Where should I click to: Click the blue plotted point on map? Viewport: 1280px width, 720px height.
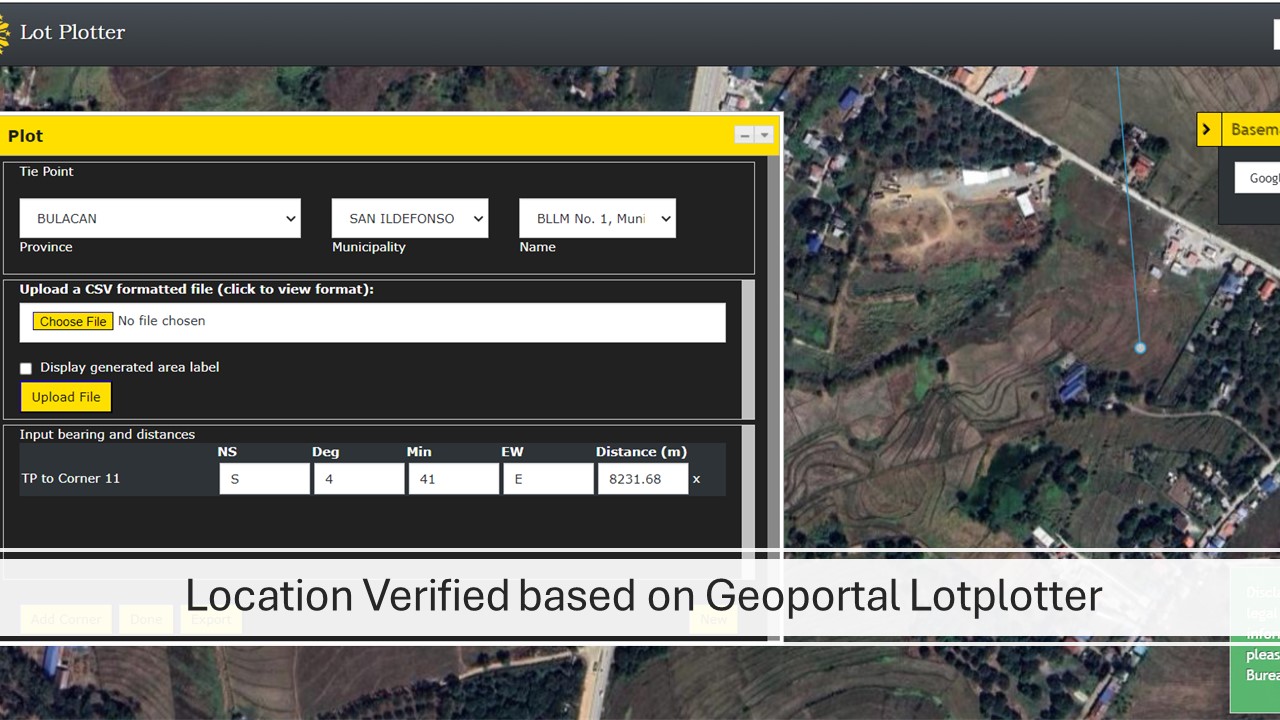pos(1140,348)
